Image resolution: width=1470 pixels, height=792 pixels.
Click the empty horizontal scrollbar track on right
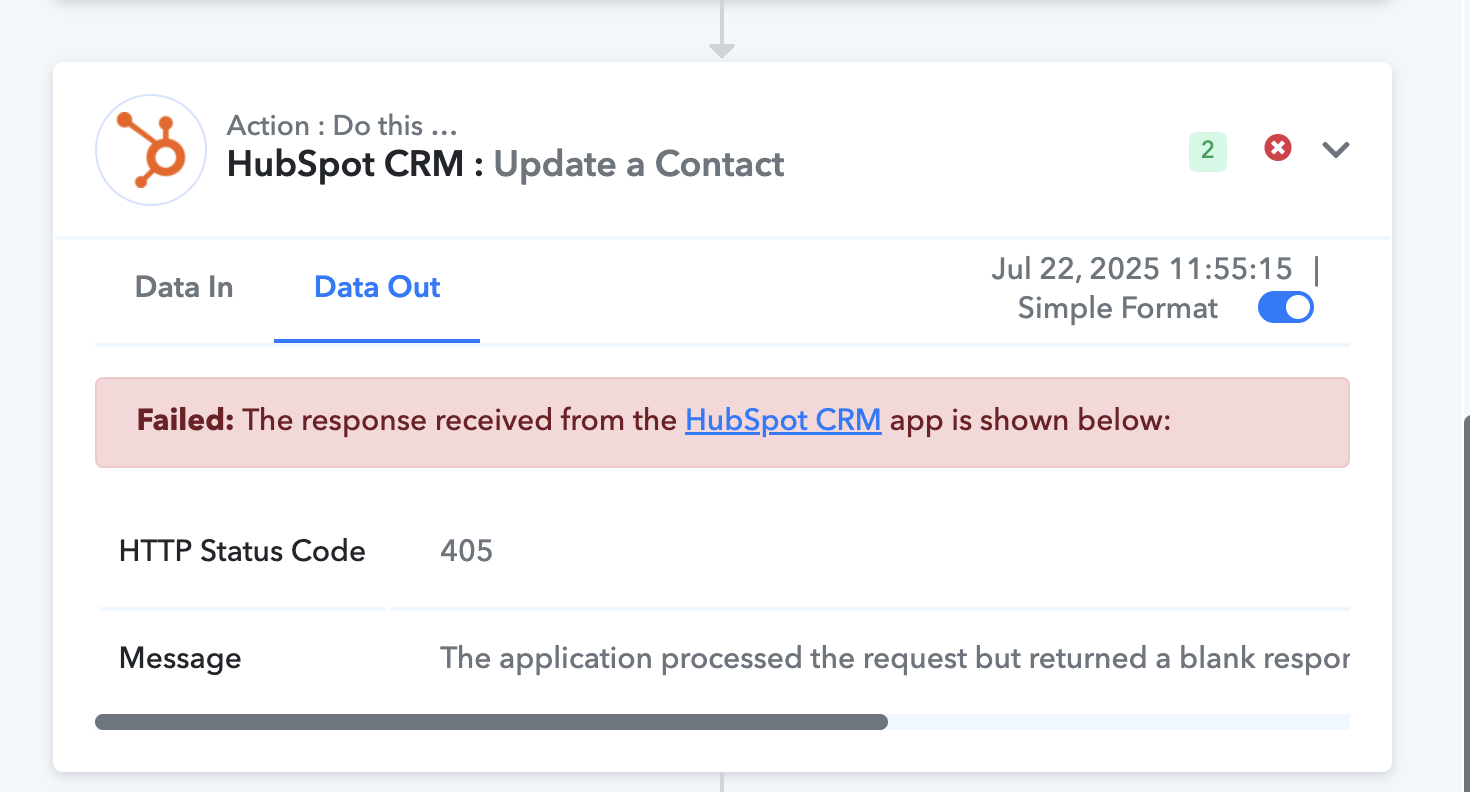coord(1119,722)
